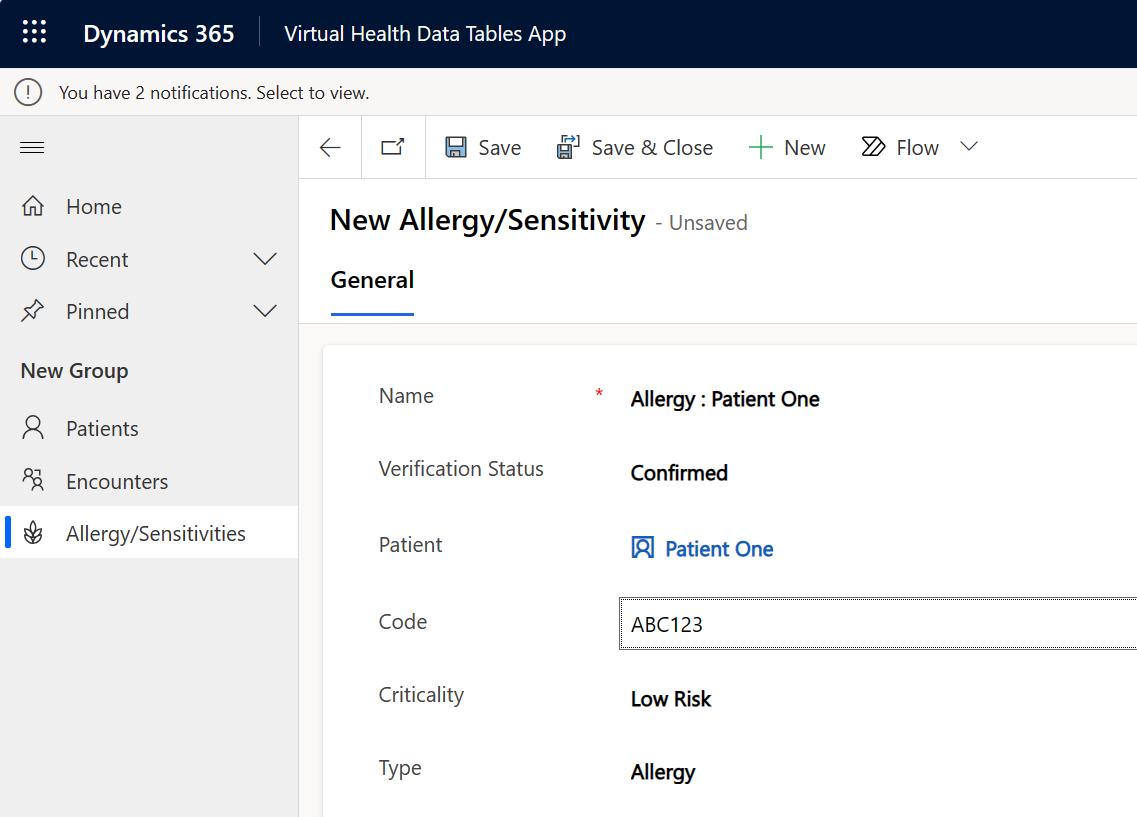Click the Save & Close icon
Image resolution: width=1137 pixels, height=817 pixels.
568,147
